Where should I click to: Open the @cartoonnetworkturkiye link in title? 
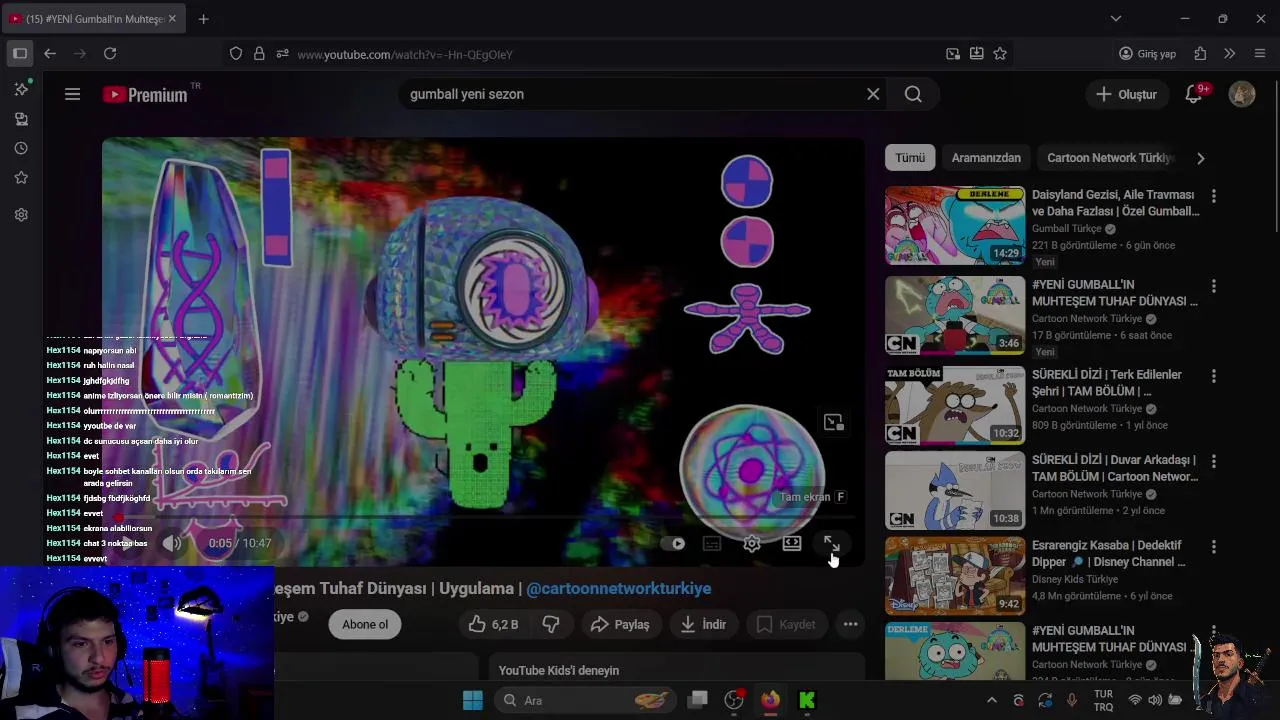[x=619, y=588]
